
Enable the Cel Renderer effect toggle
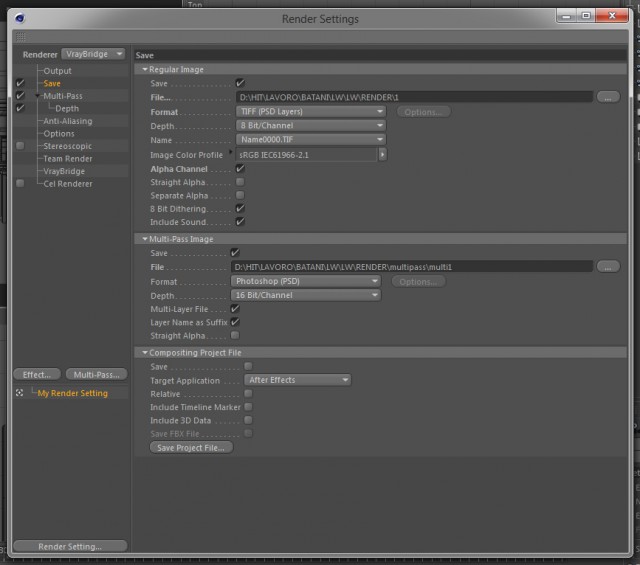coord(20,183)
